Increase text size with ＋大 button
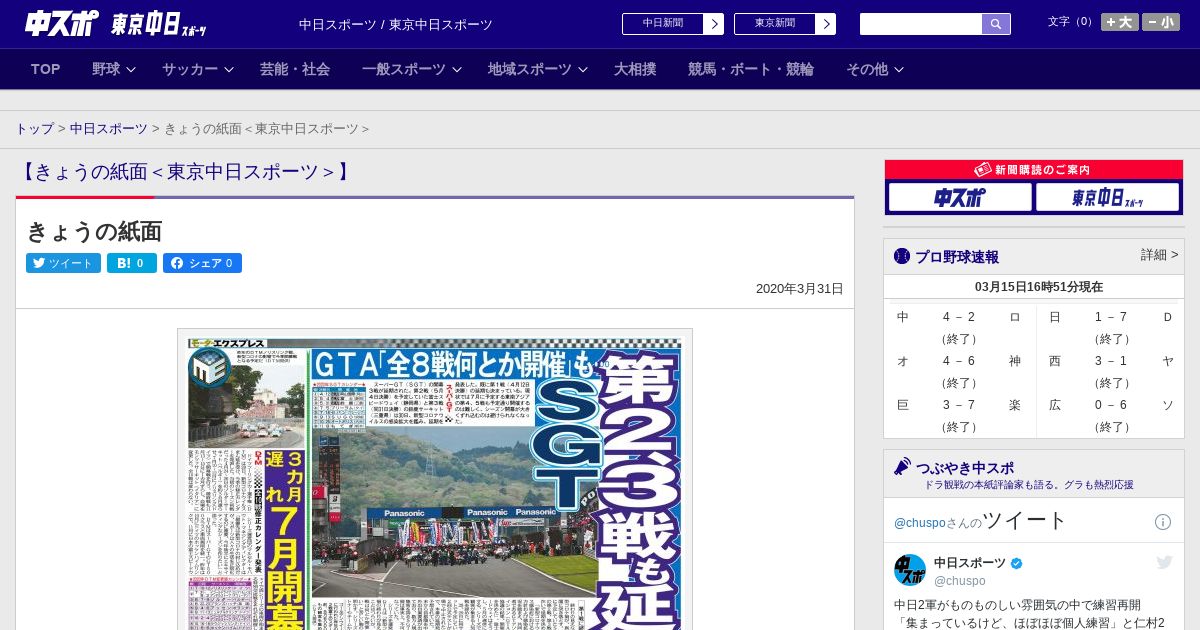The width and height of the screenshot is (1200, 630). [x=1120, y=22]
